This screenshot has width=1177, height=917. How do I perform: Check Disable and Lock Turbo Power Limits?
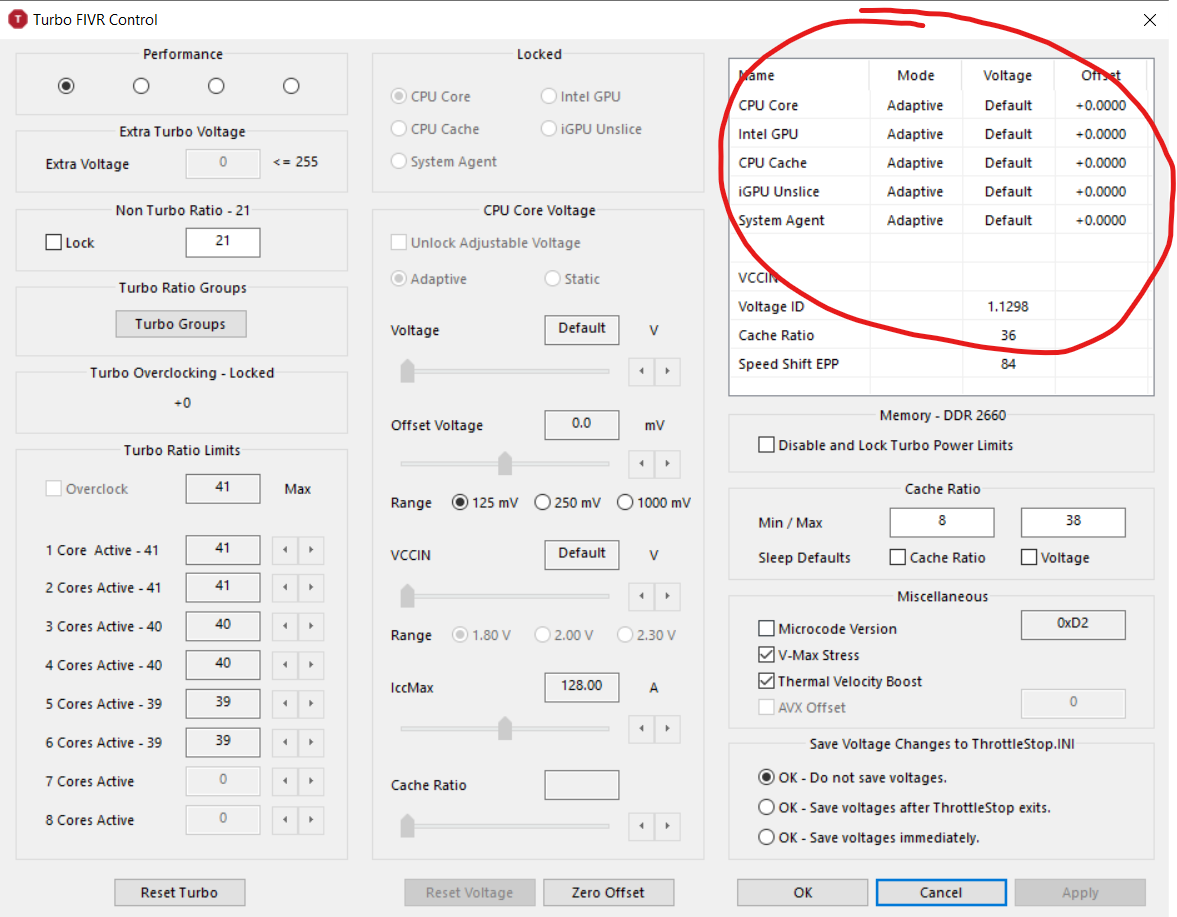[x=766, y=445]
